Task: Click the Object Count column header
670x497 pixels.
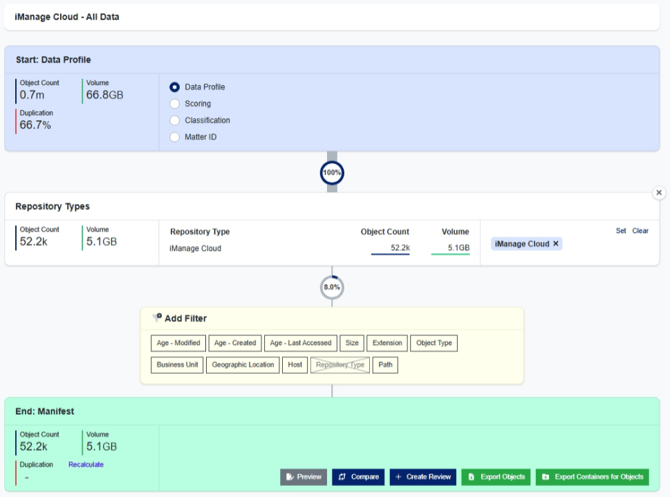Action: point(385,232)
